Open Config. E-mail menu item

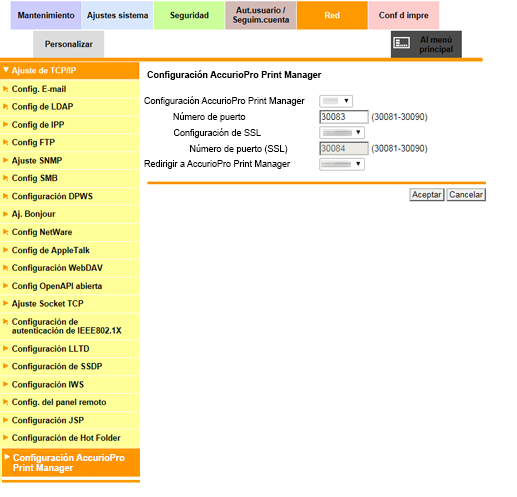click(x=70, y=89)
